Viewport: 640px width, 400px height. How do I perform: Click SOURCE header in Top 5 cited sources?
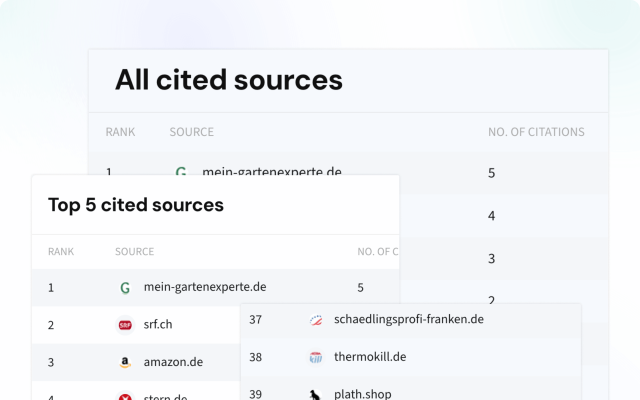pos(134,252)
